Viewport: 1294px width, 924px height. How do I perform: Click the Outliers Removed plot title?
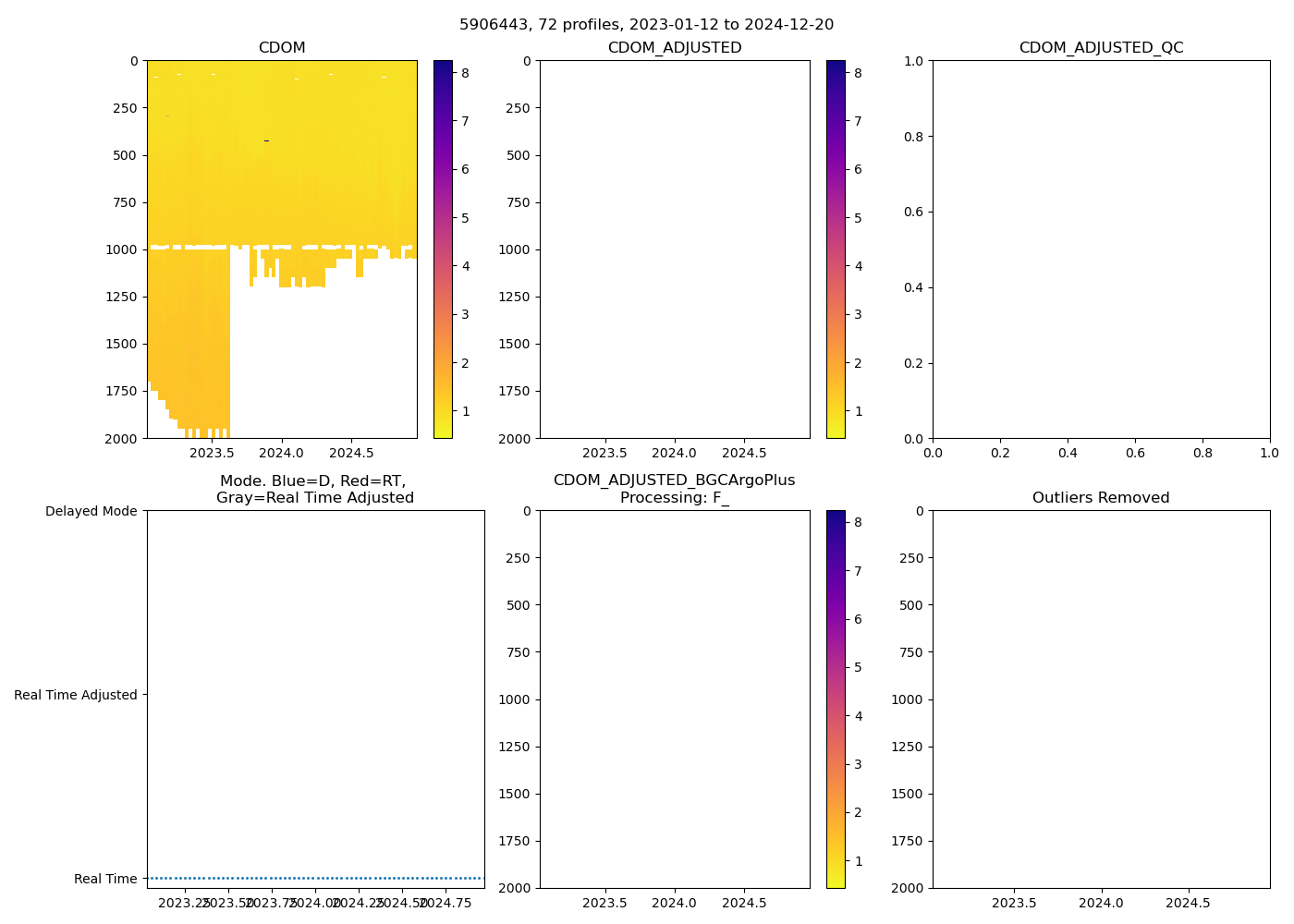(1101, 498)
